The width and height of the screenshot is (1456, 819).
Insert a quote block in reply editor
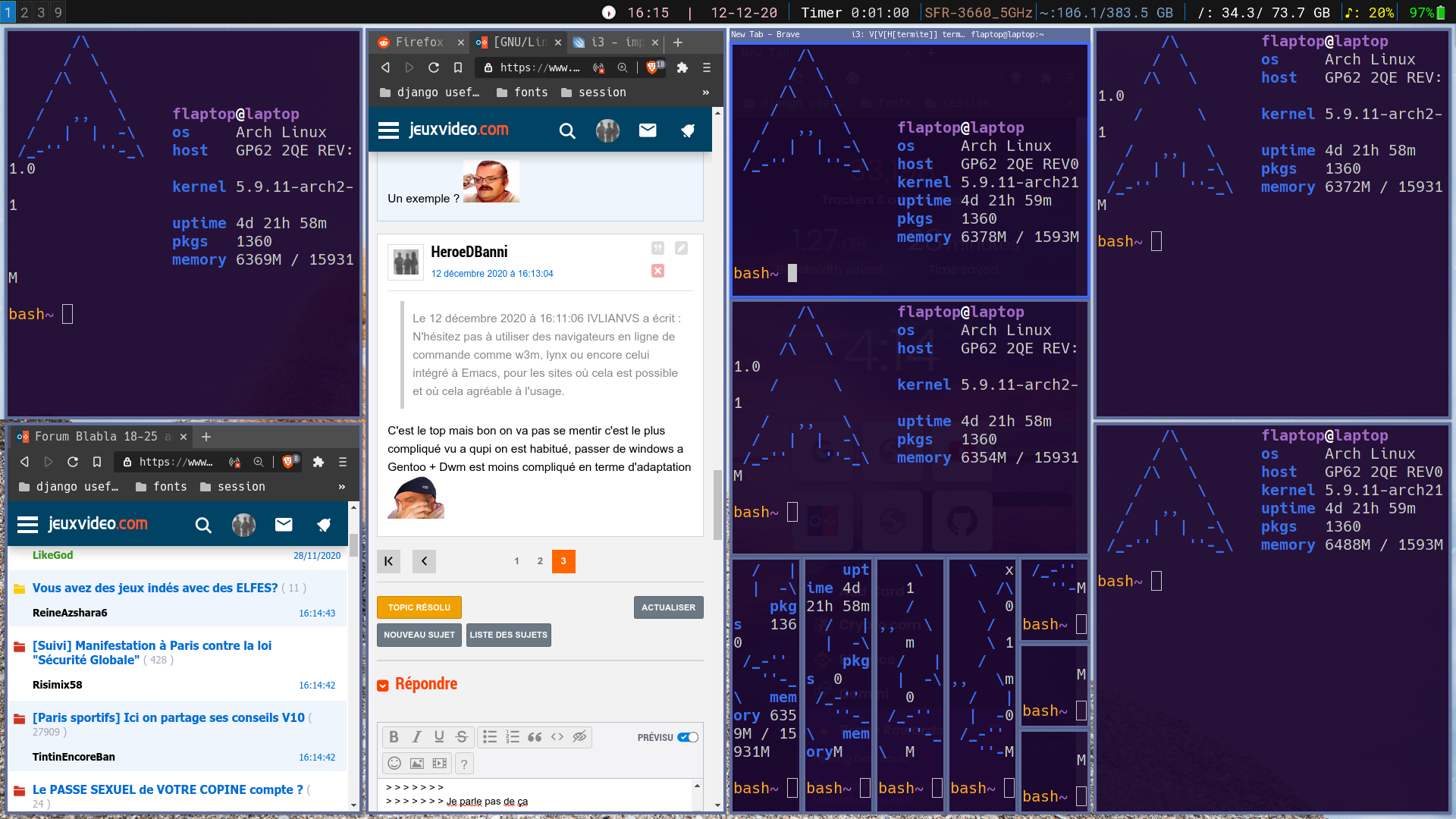(x=535, y=737)
